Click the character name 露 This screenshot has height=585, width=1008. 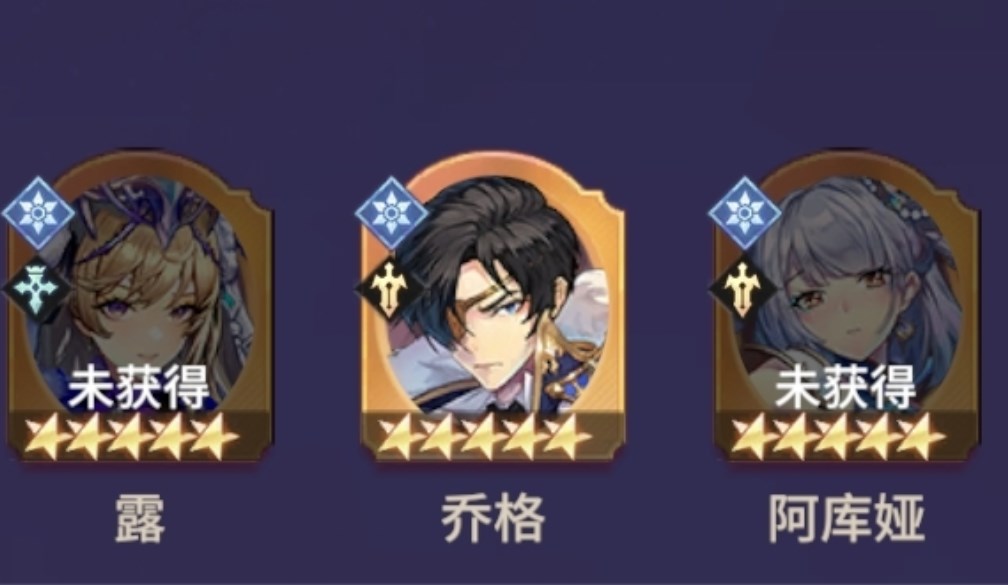[140, 519]
